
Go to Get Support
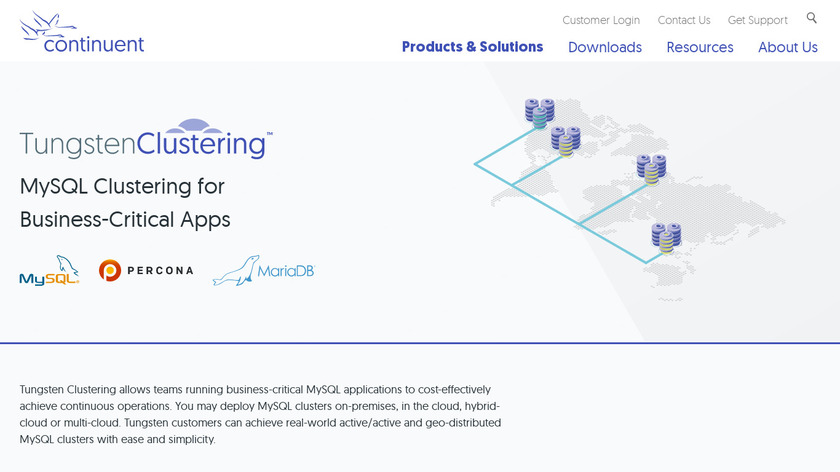pyautogui.click(x=758, y=20)
